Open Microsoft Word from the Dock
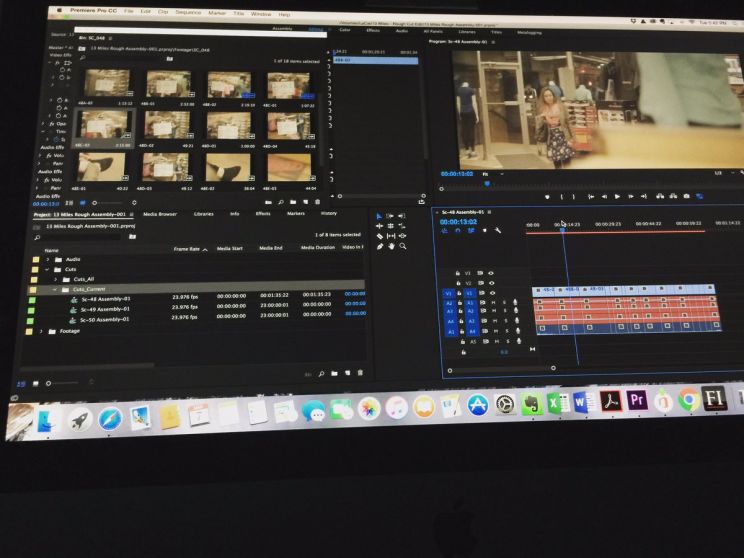This screenshot has width=744, height=558. point(583,402)
